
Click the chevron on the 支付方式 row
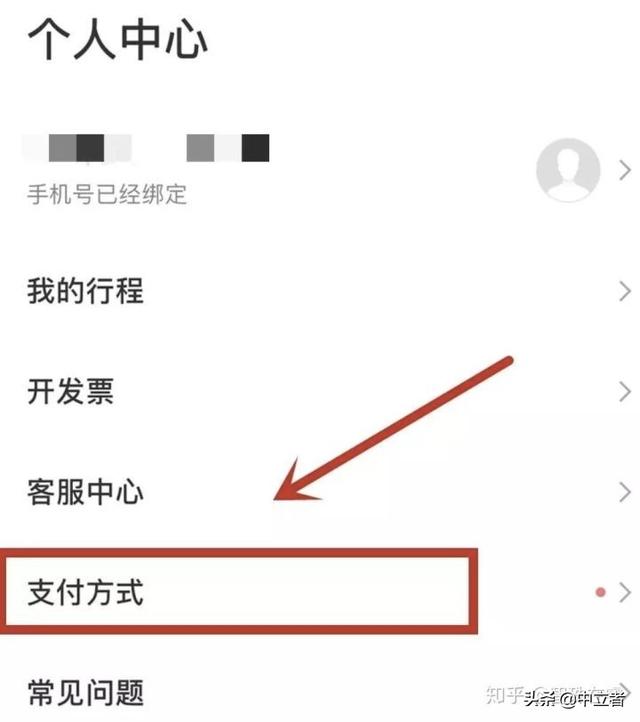(x=624, y=592)
